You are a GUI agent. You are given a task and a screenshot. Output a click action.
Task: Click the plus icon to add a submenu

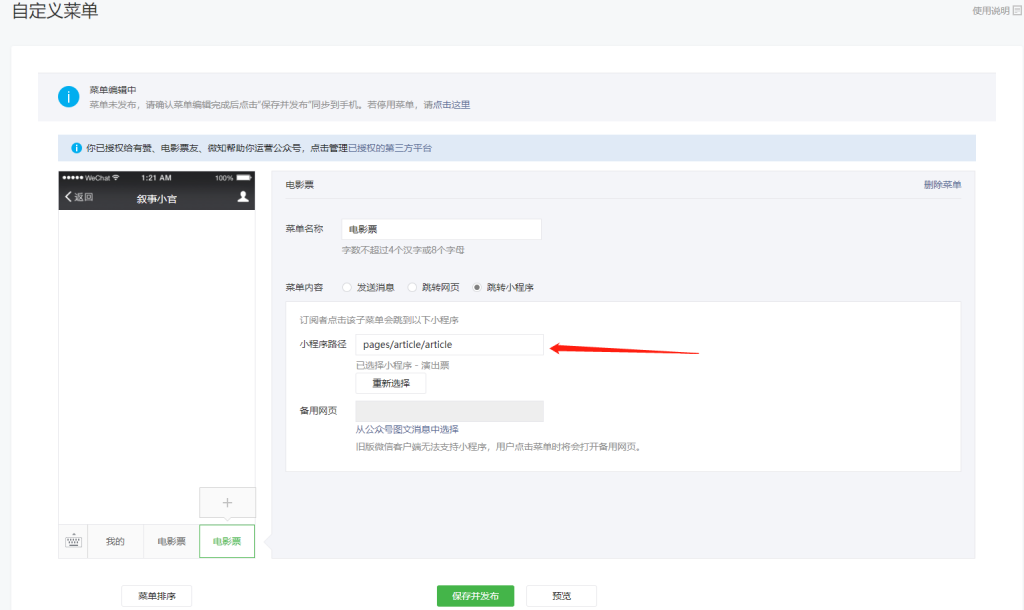tap(227, 502)
